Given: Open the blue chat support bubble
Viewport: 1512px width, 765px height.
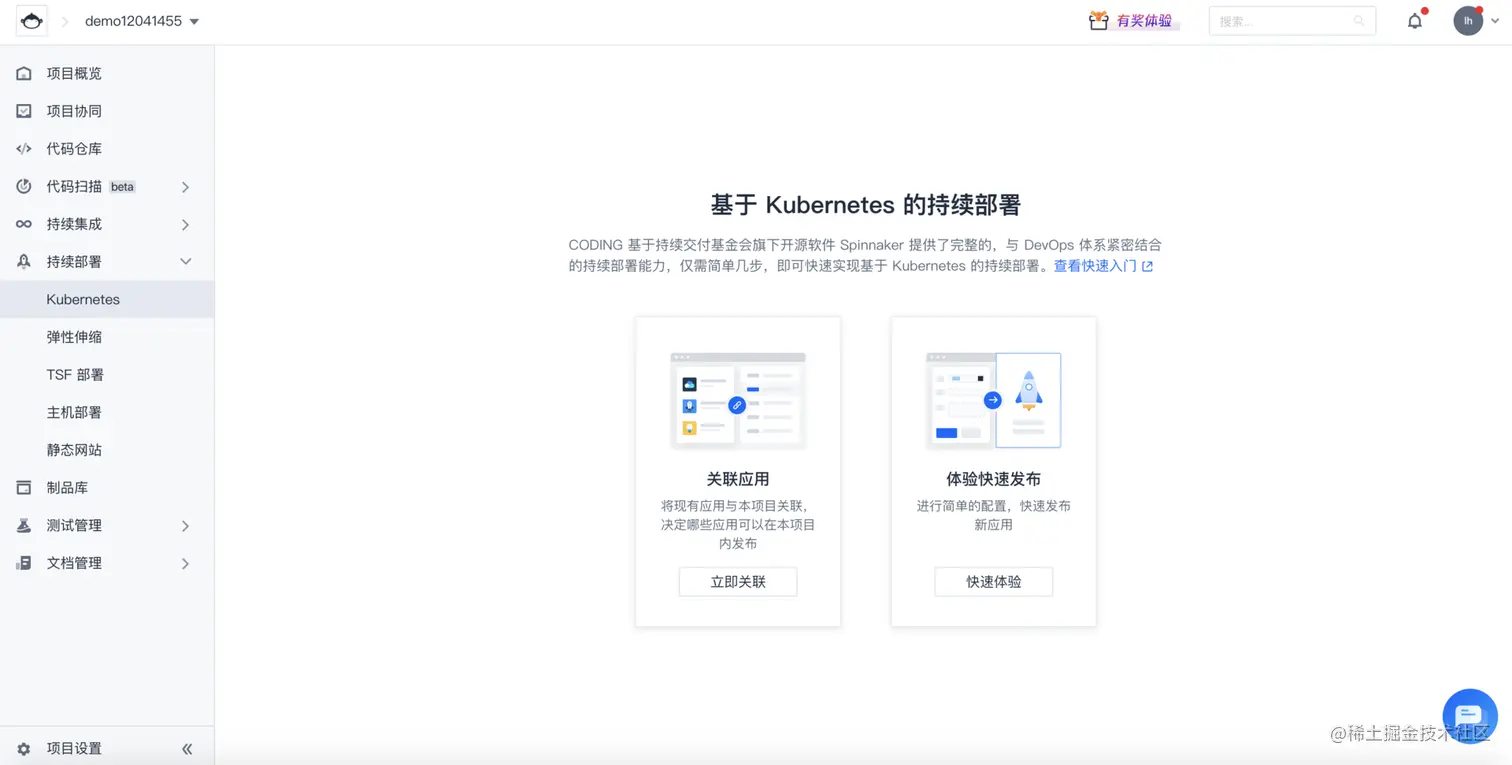Looking at the screenshot, I should coord(1469,715).
